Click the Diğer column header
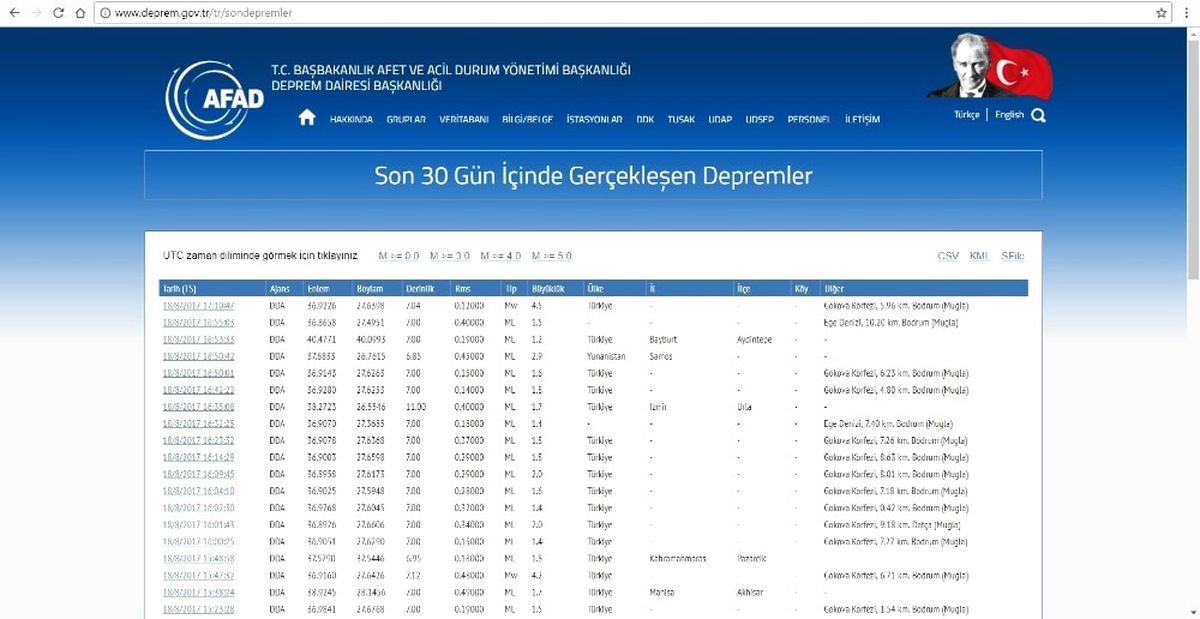1200x619 pixels. (x=834, y=288)
